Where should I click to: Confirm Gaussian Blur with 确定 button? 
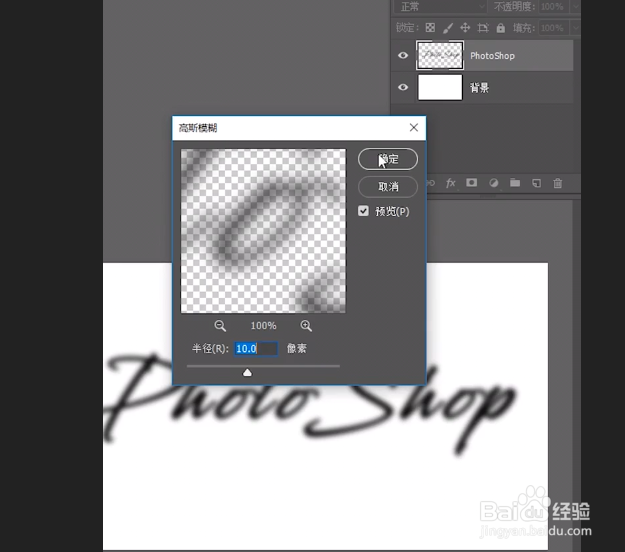point(388,159)
